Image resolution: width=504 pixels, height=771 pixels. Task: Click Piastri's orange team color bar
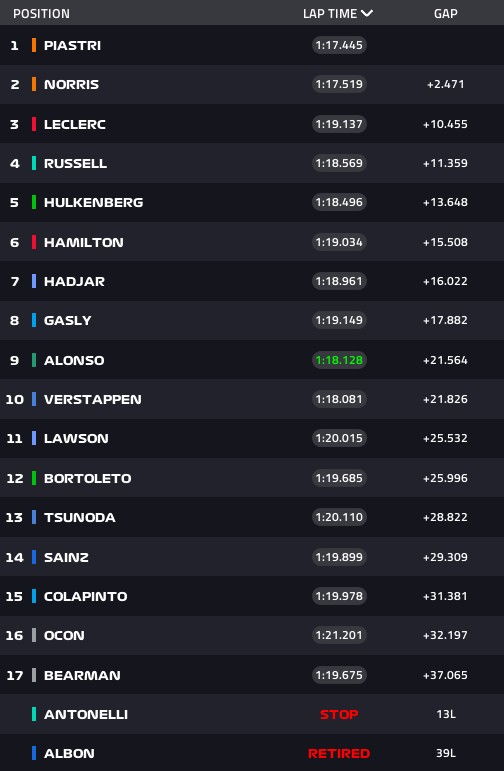tap(34, 45)
